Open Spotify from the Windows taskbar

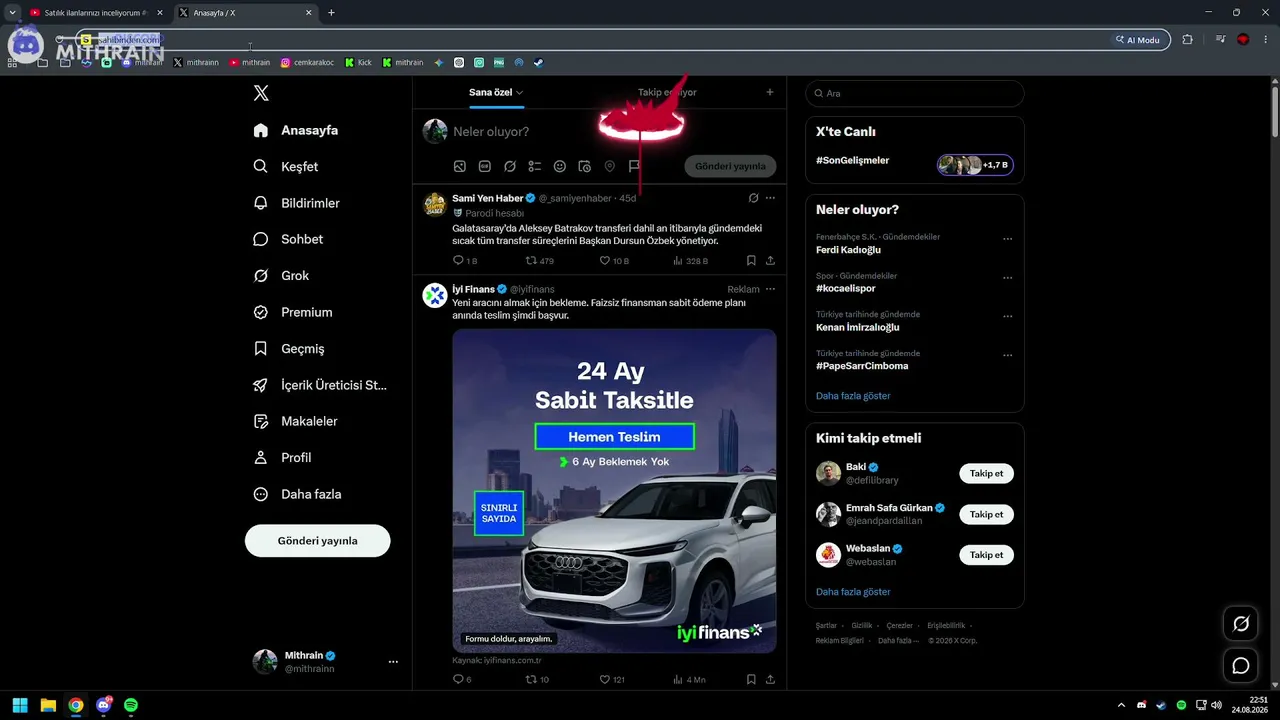(131, 705)
